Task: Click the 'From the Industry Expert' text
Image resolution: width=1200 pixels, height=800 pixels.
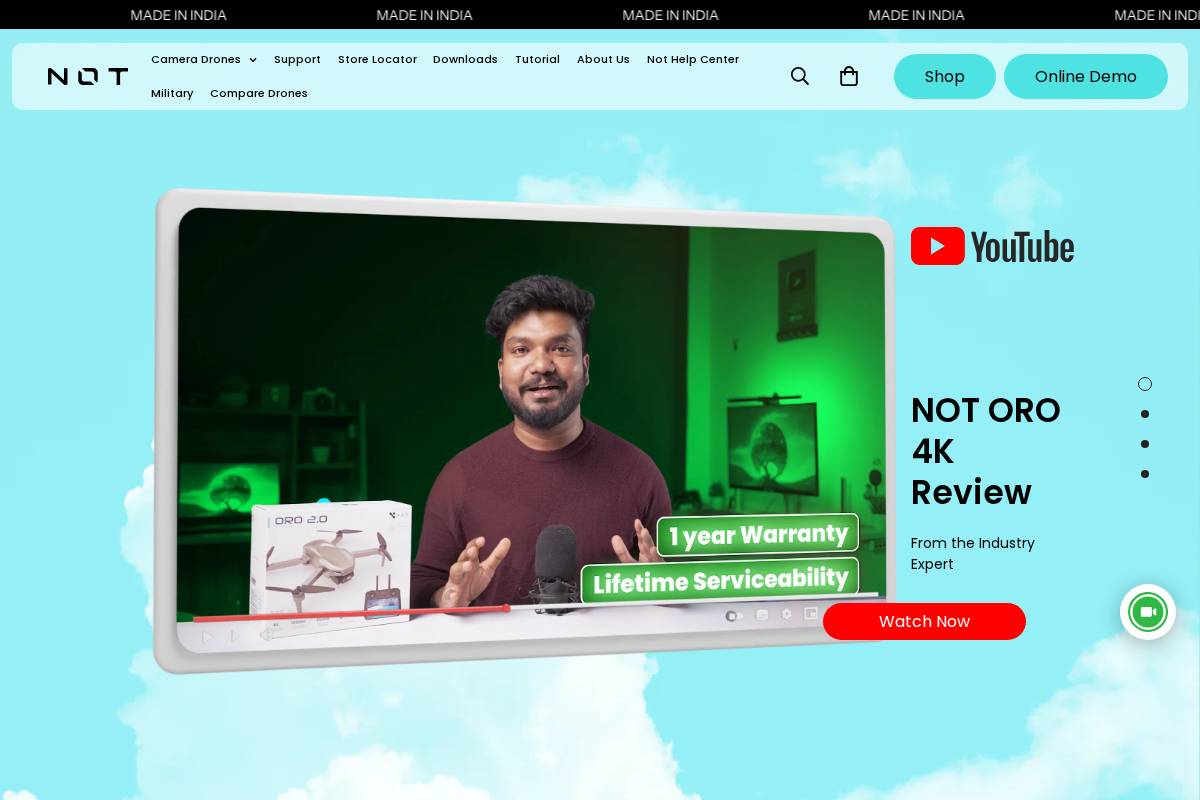Action: (x=973, y=553)
